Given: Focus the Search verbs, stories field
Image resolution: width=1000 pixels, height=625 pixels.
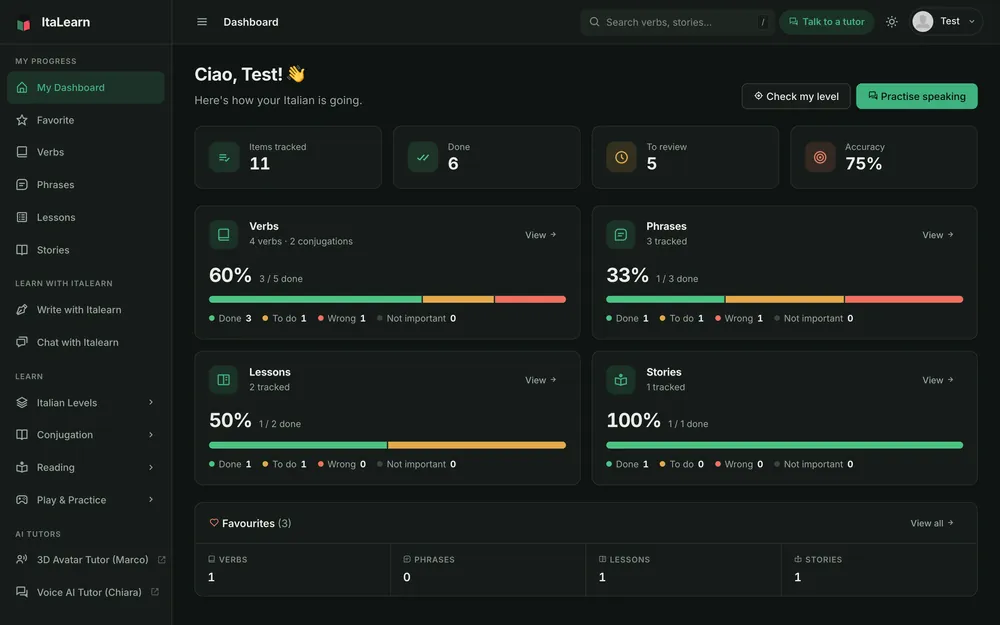Looking at the screenshot, I should coord(677,22).
